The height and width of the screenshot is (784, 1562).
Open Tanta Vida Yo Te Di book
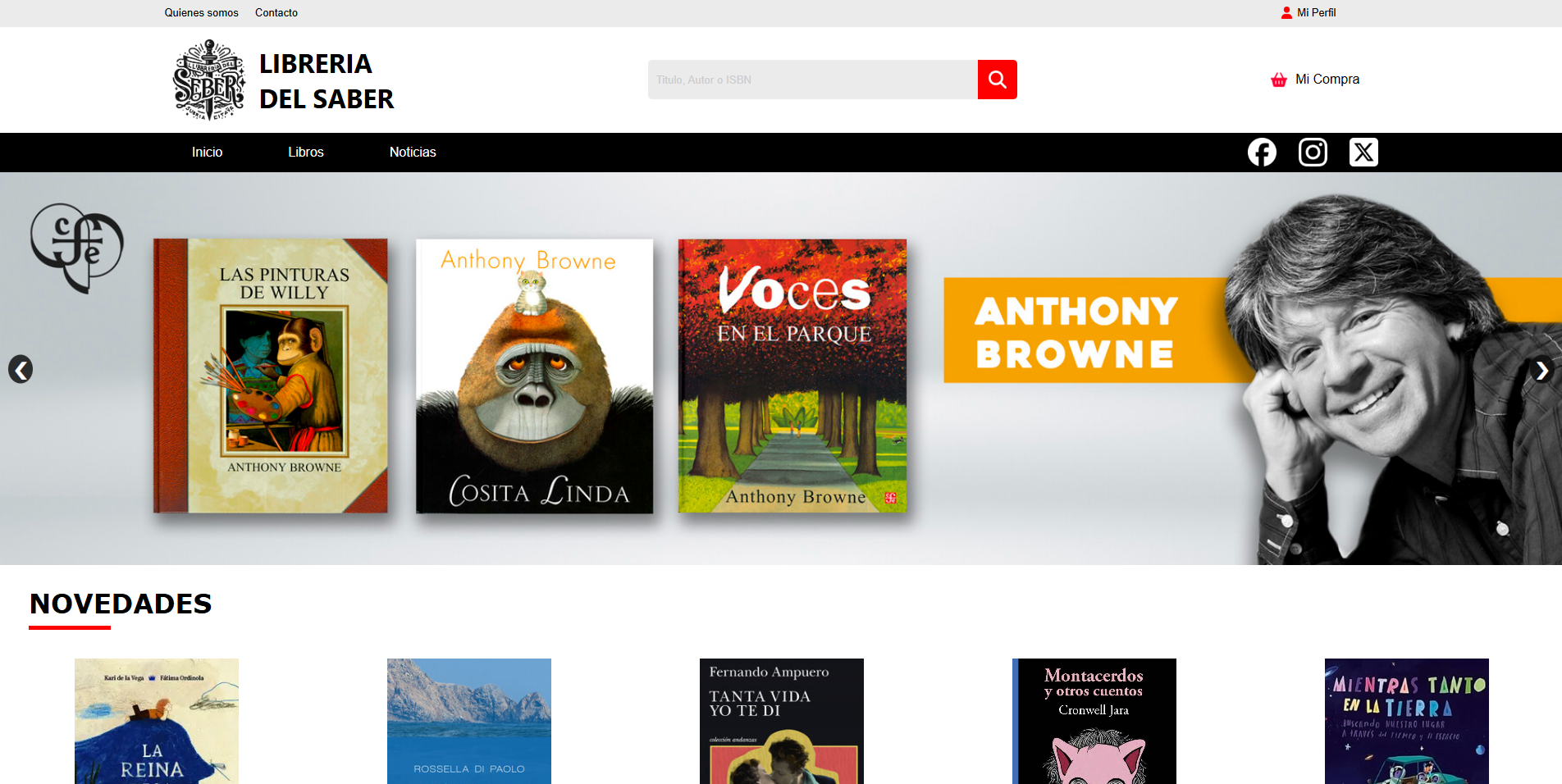pos(782,721)
